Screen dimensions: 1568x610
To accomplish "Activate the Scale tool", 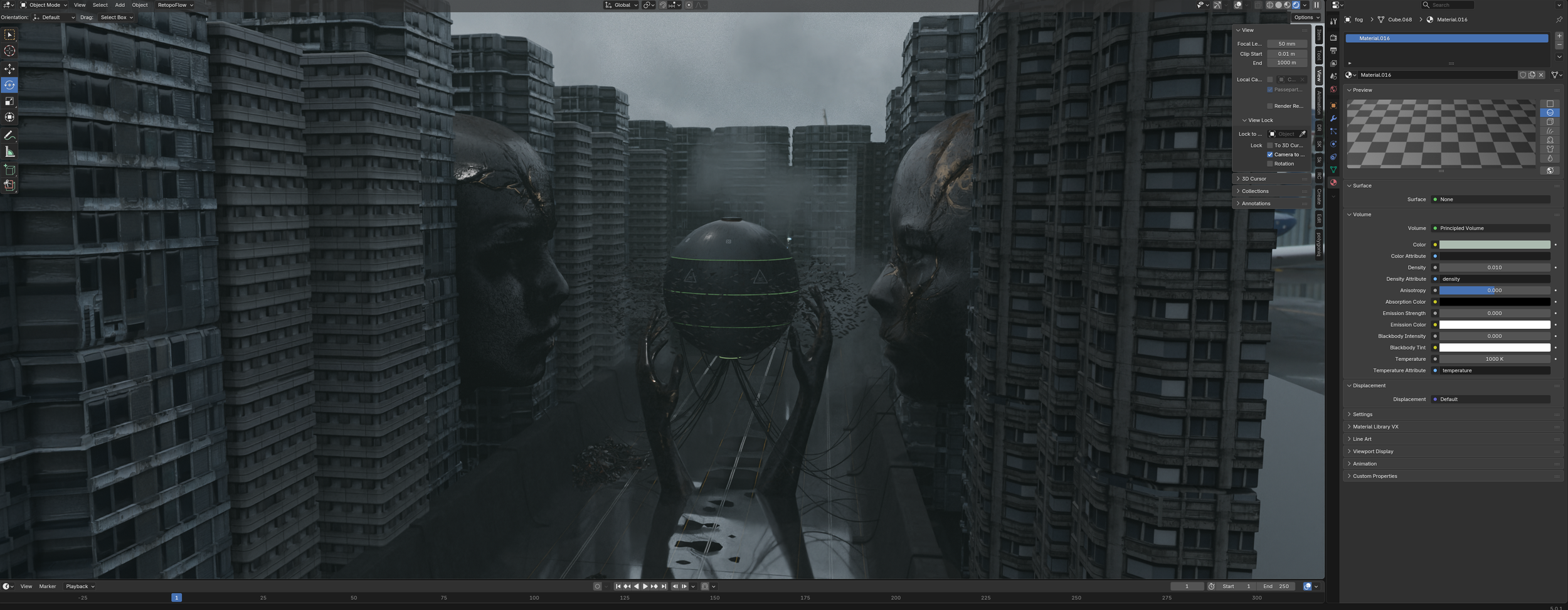I will pyautogui.click(x=9, y=100).
